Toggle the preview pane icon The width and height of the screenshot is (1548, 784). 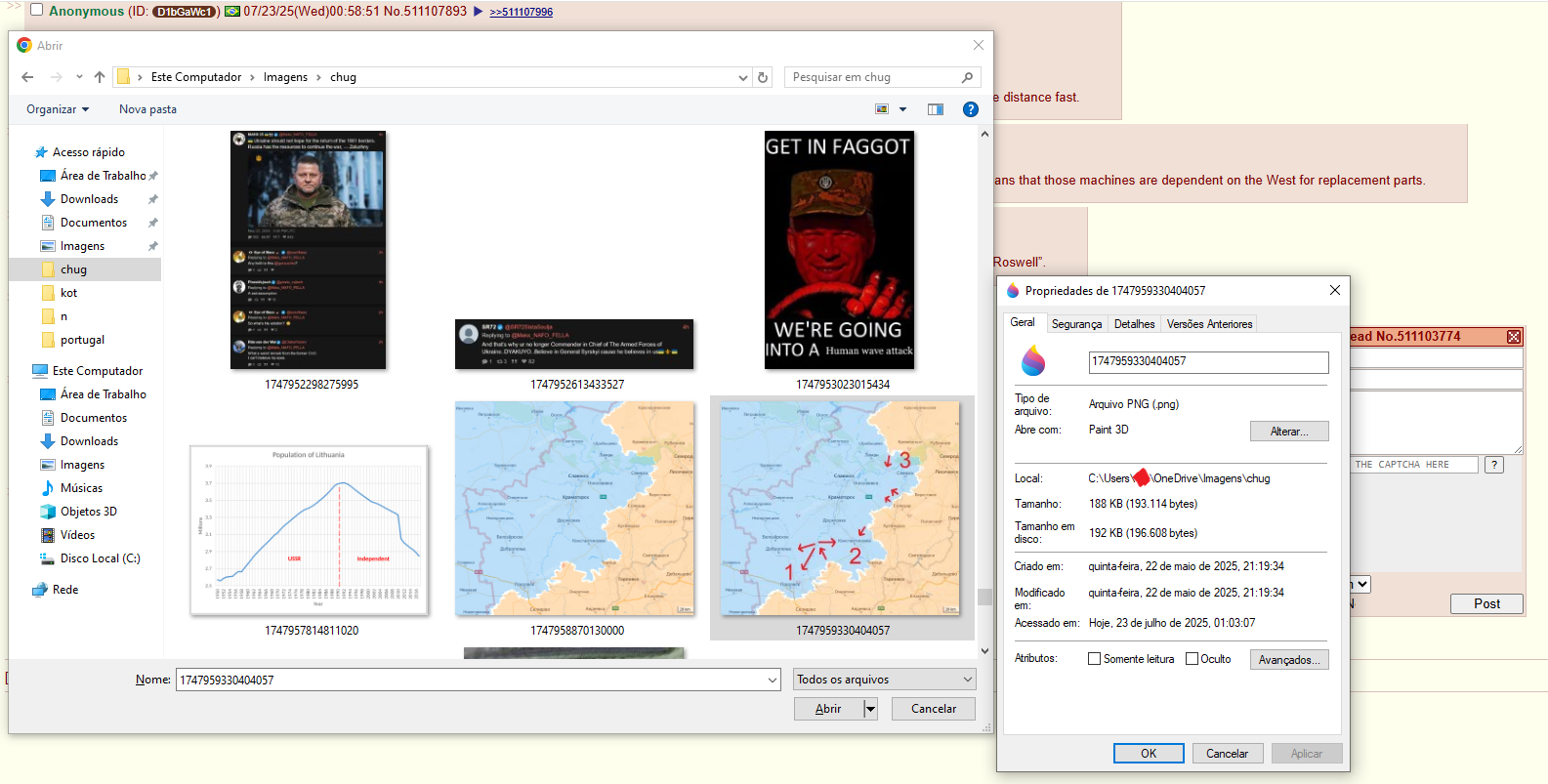(x=936, y=109)
